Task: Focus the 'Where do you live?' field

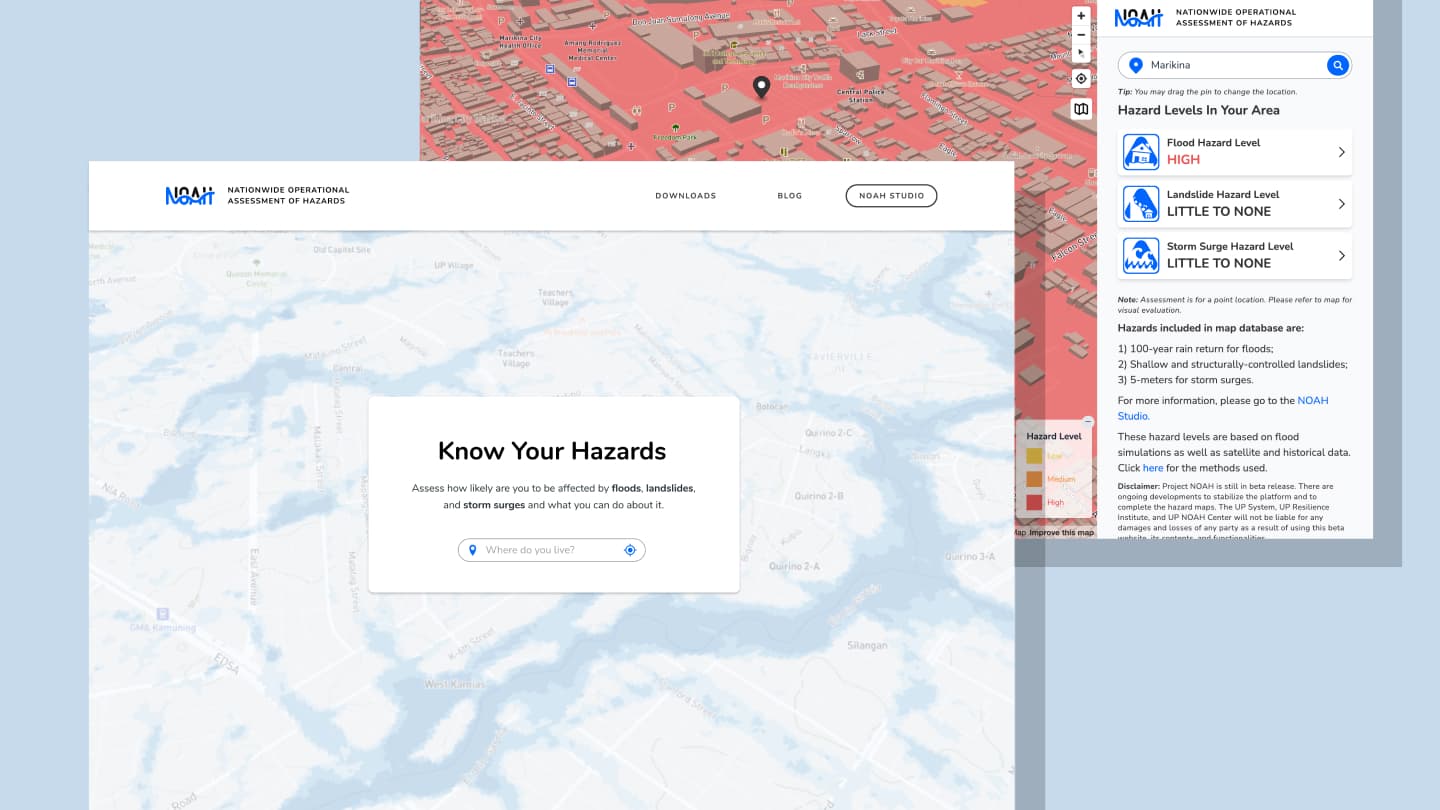Action: pos(551,550)
